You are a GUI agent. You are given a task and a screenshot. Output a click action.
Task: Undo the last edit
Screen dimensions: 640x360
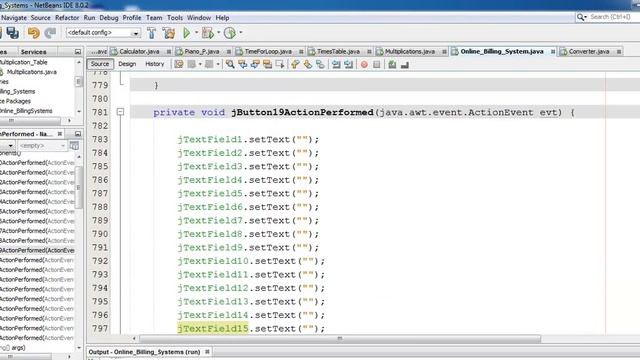(x=33, y=33)
